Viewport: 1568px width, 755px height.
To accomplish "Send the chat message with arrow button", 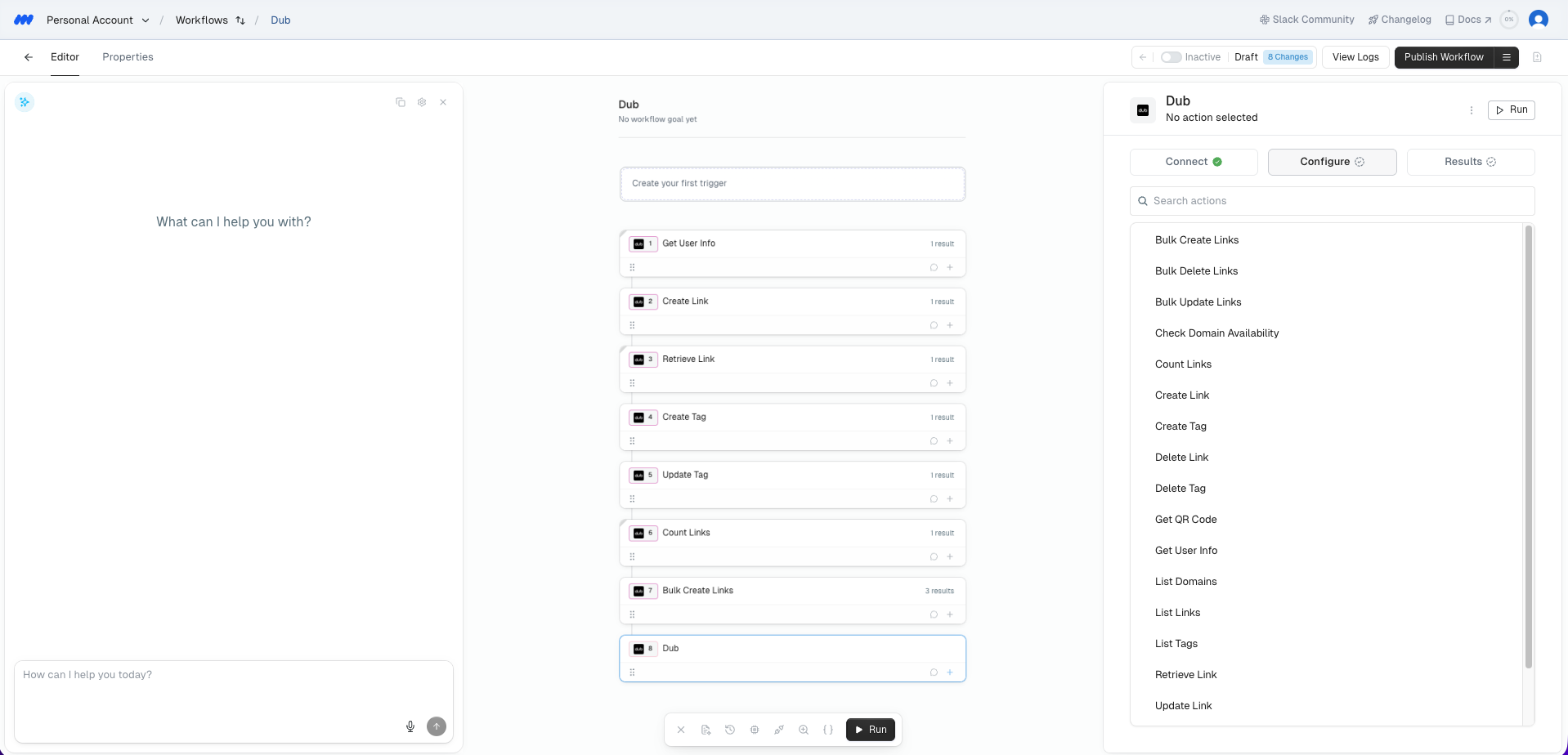I will click(437, 726).
